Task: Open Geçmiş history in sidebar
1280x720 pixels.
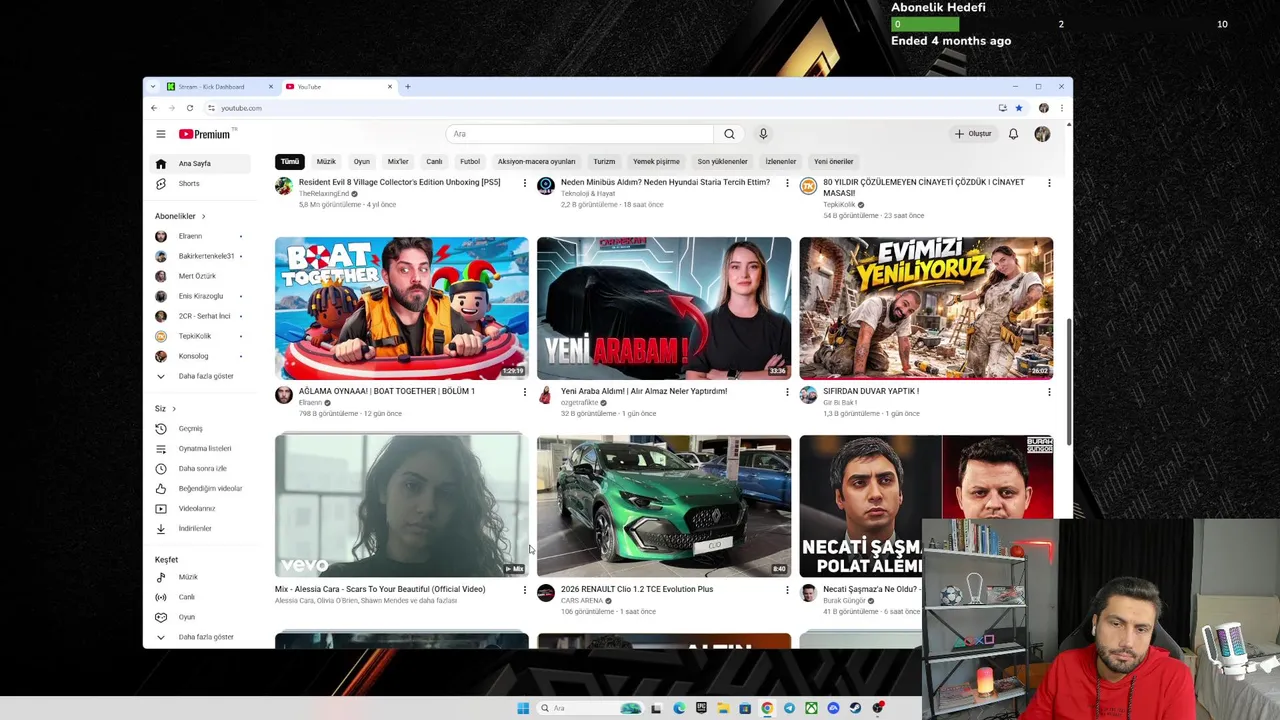Action: 190,428
